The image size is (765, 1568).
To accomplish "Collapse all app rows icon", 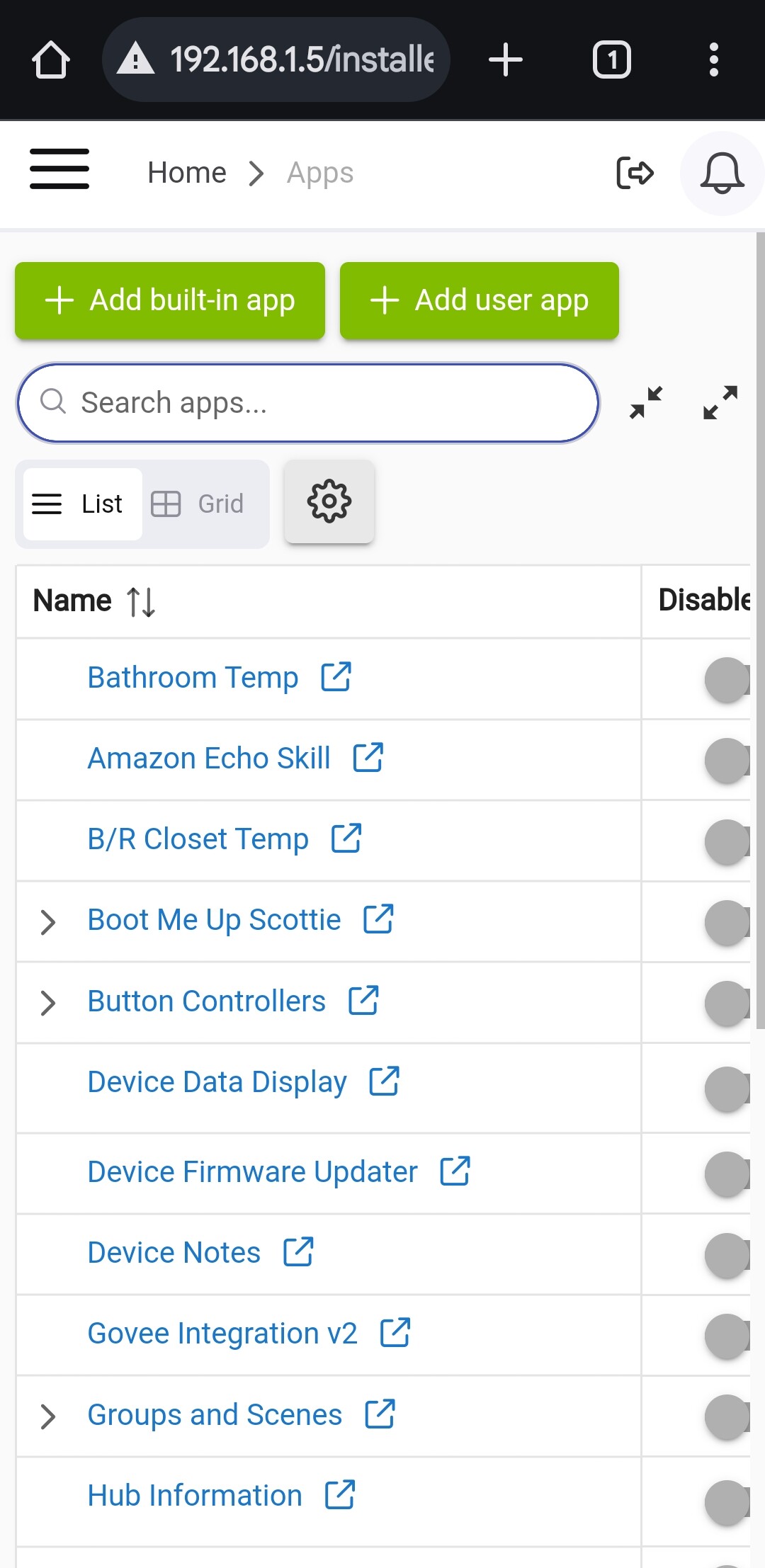I will 646,402.
